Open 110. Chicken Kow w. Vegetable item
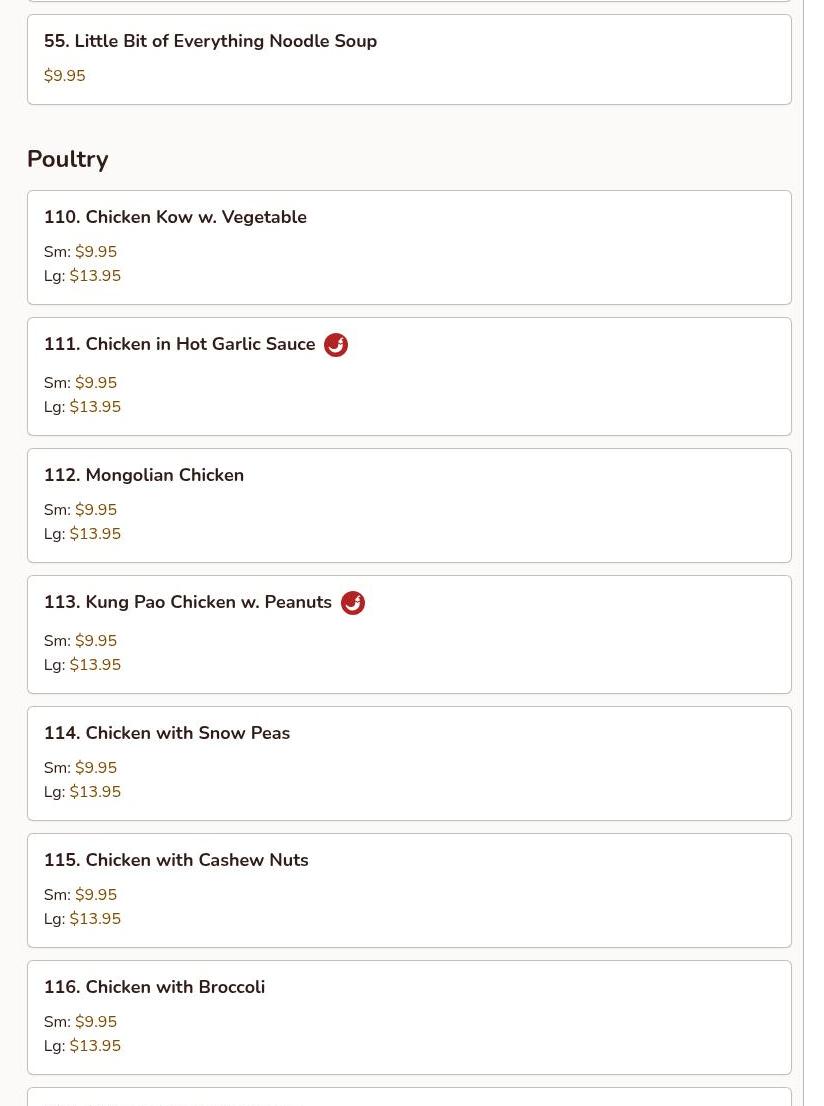 [x=409, y=248]
